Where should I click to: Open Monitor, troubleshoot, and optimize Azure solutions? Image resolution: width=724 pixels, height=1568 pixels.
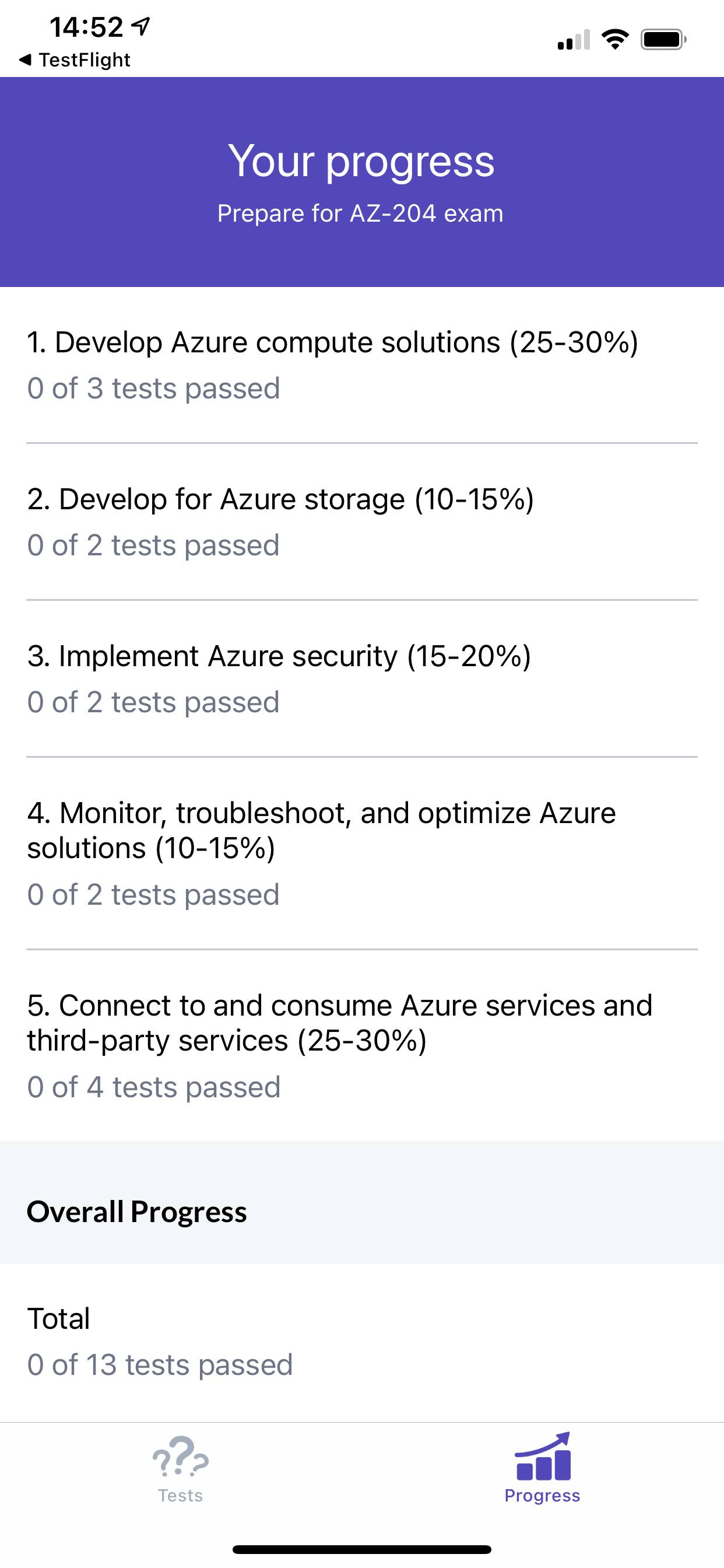(362, 853)
